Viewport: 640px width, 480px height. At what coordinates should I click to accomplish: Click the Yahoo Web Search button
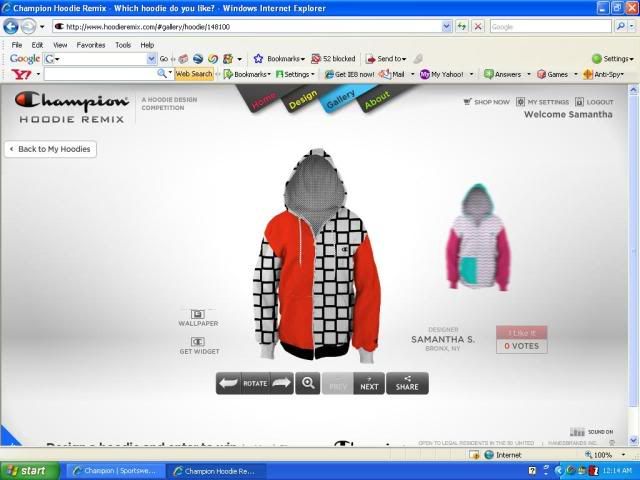[x=194, y=74]
